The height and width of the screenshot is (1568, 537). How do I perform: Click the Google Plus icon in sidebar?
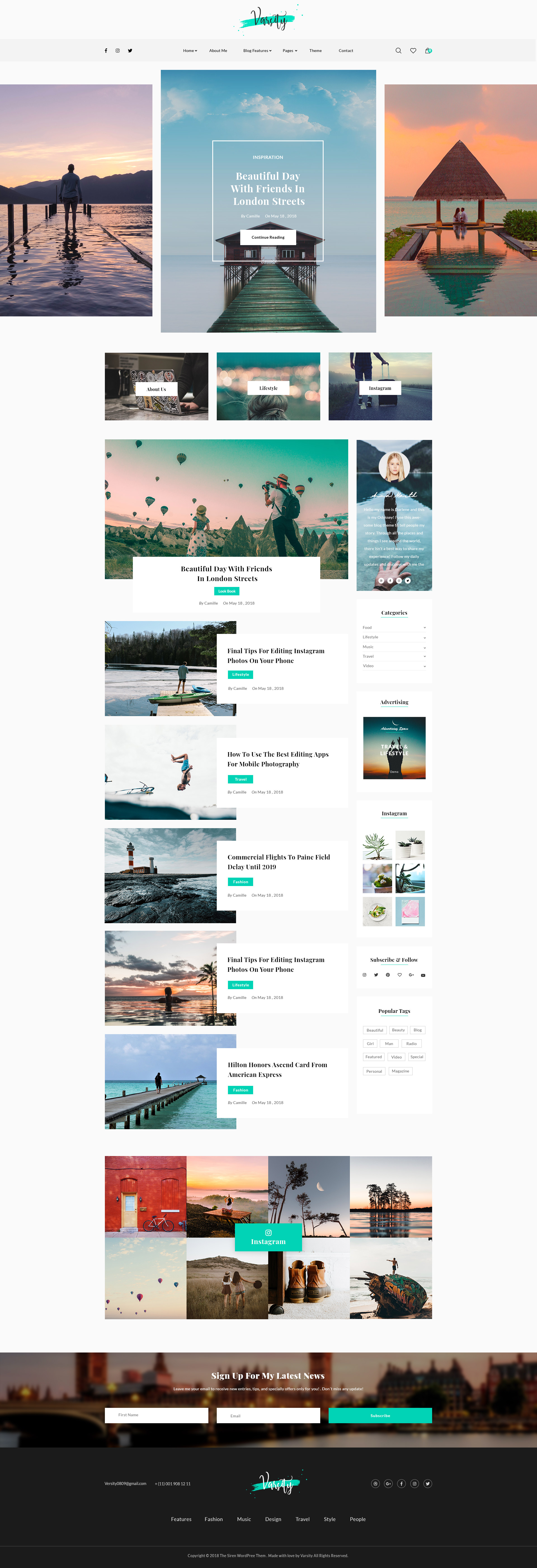coord(412,975)
